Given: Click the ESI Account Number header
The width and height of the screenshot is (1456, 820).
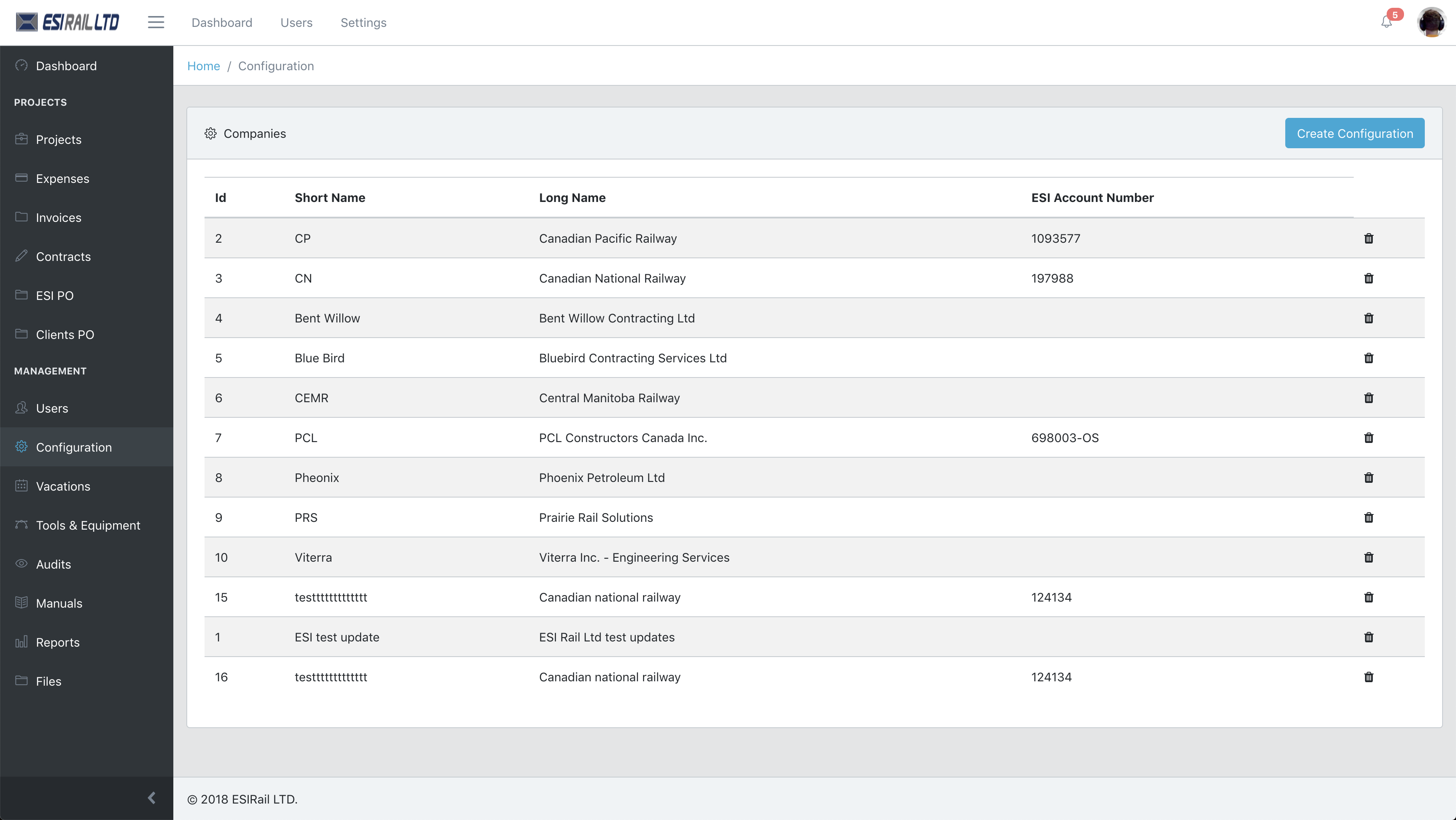Looking at the screenshot, I should (1092, 198).
